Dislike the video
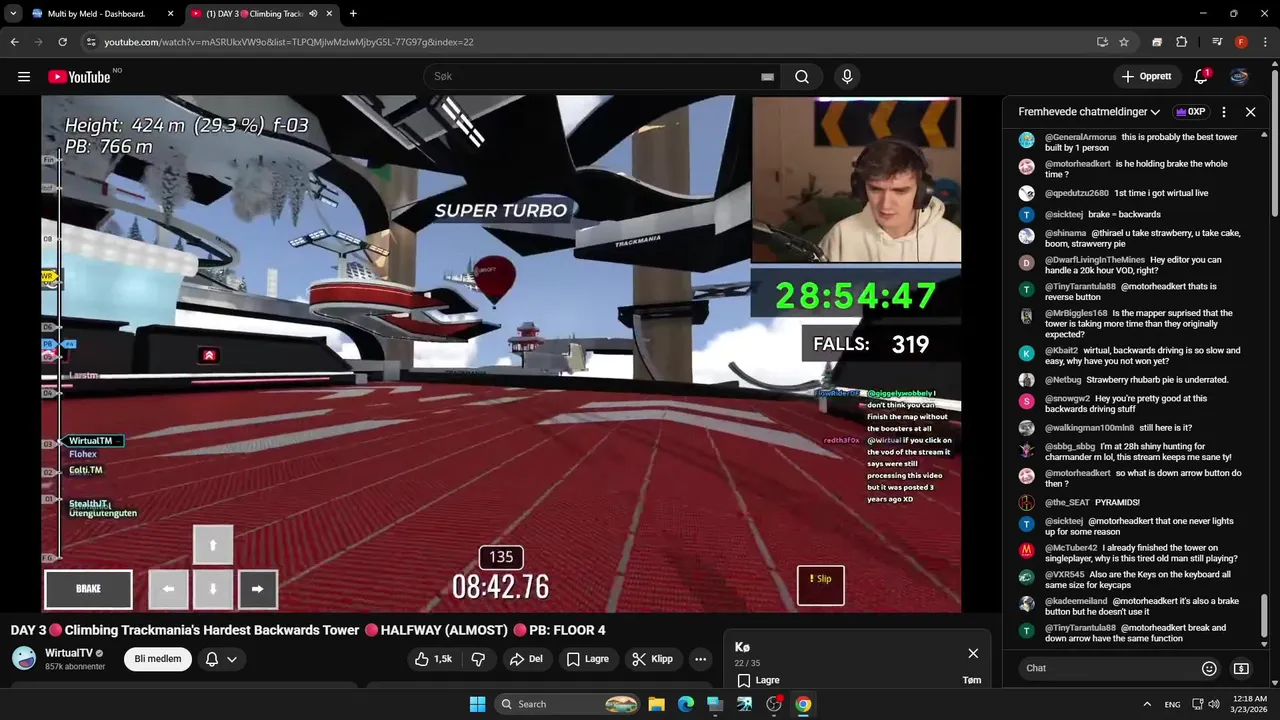1280x720 pixels. 478,659
